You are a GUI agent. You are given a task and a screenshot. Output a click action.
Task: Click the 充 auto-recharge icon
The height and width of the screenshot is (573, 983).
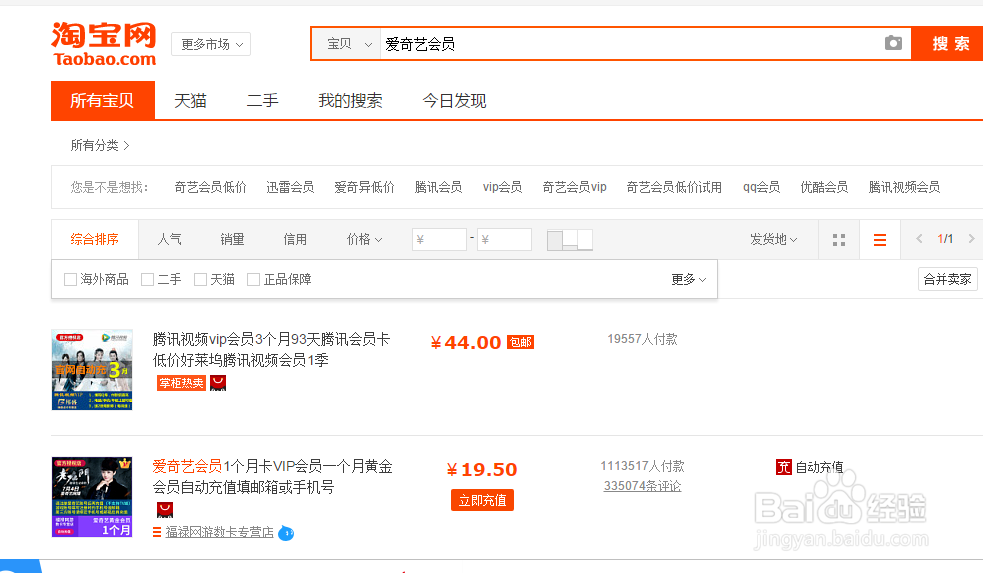(784, 467)
